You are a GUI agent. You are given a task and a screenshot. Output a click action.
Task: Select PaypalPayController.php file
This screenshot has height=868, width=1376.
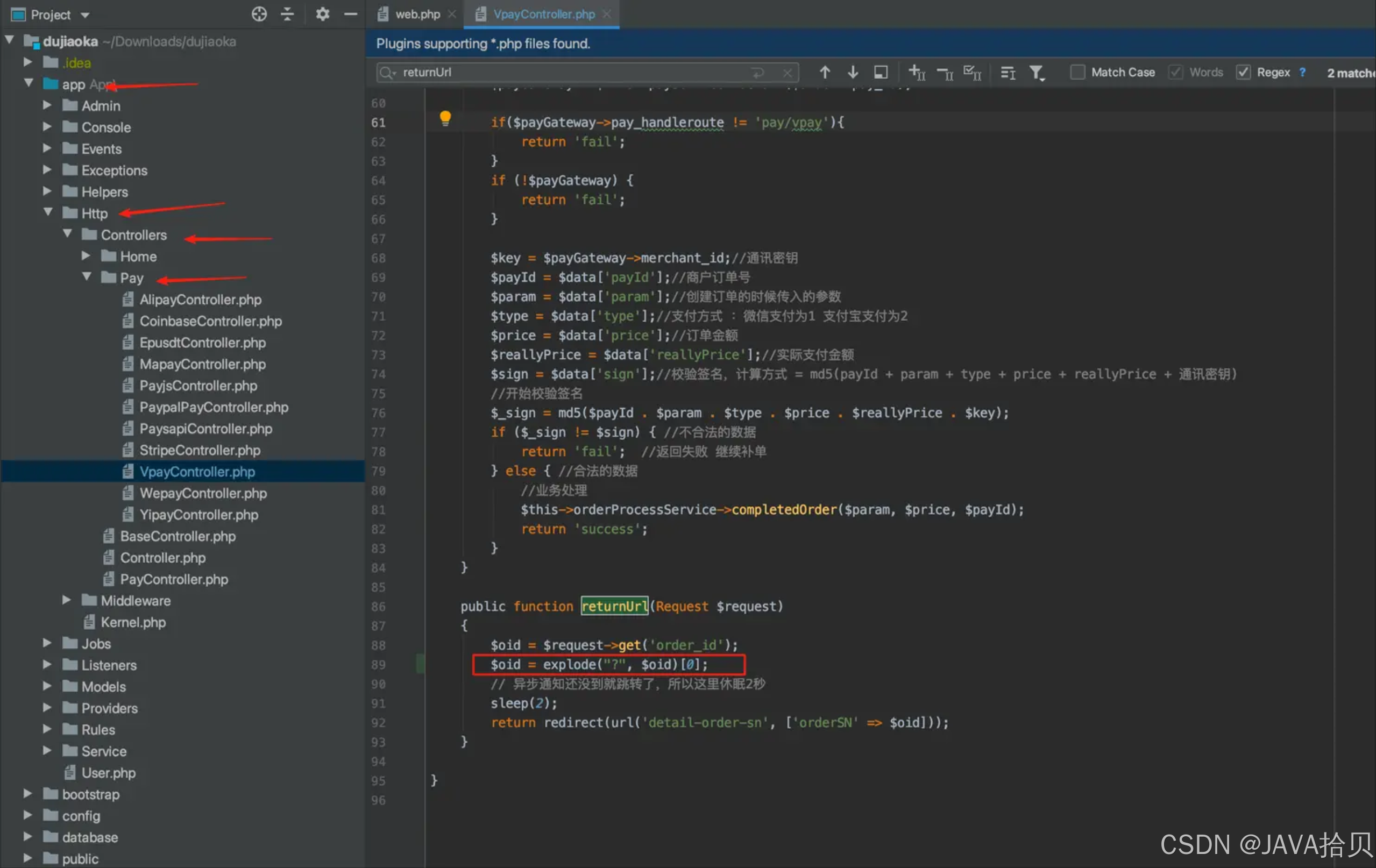[214, 408]
